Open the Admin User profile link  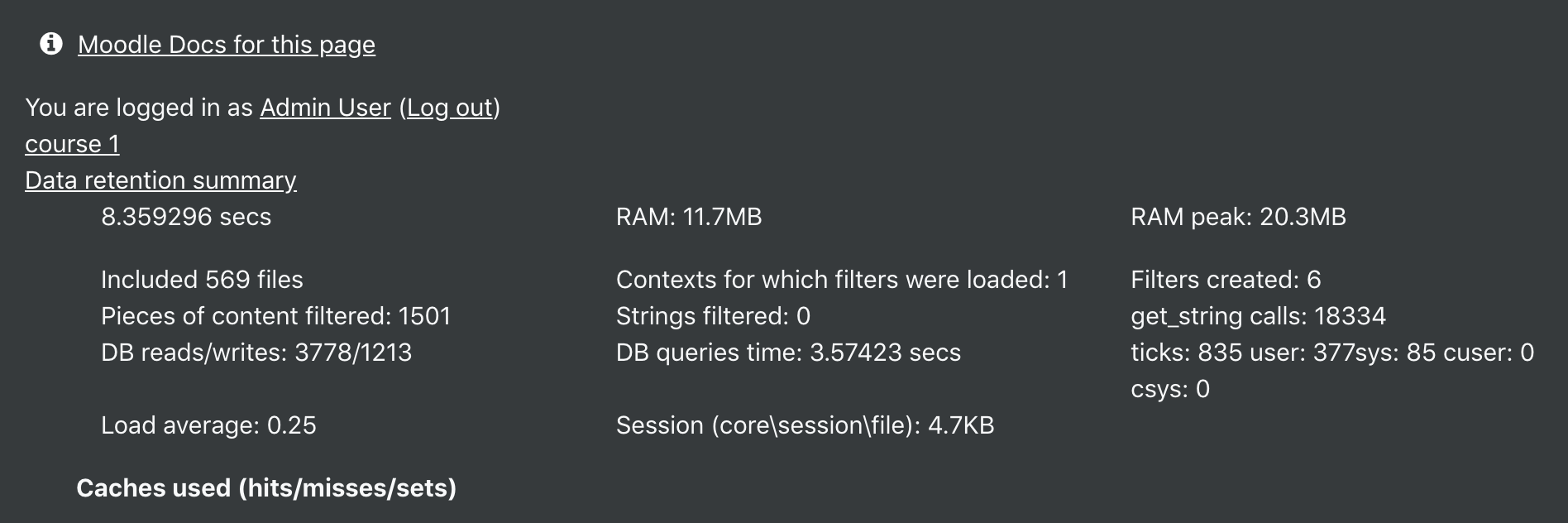click(325, 108)
